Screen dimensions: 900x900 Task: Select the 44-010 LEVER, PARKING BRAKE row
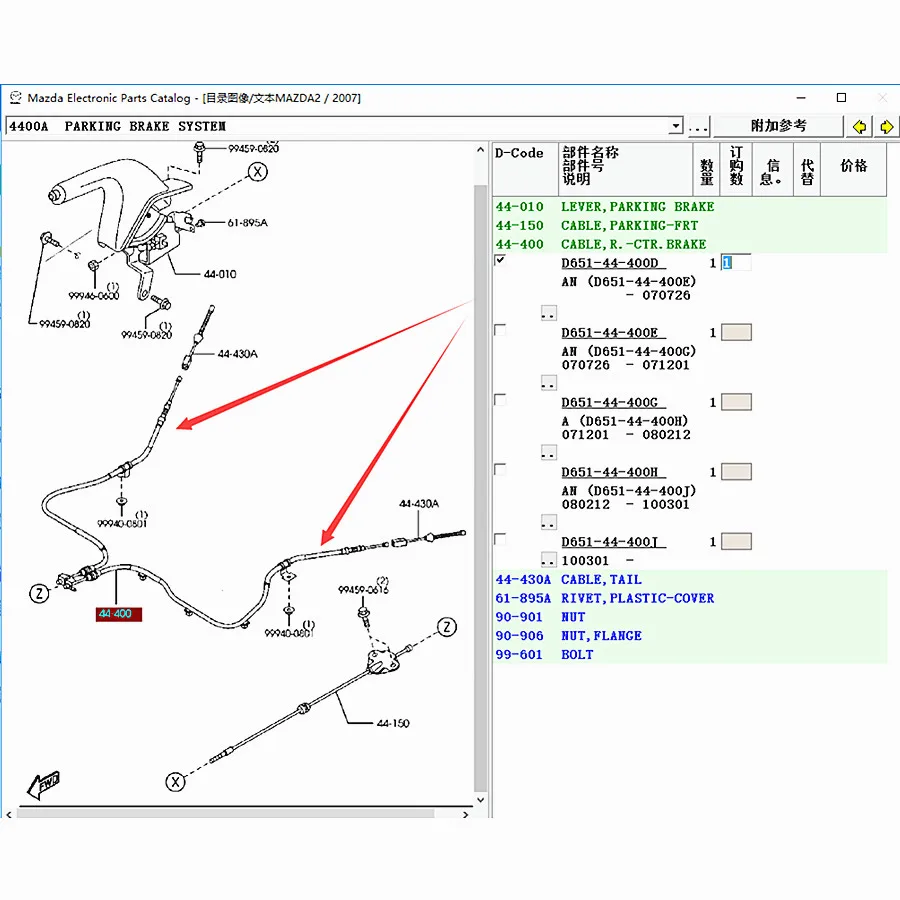689,207
